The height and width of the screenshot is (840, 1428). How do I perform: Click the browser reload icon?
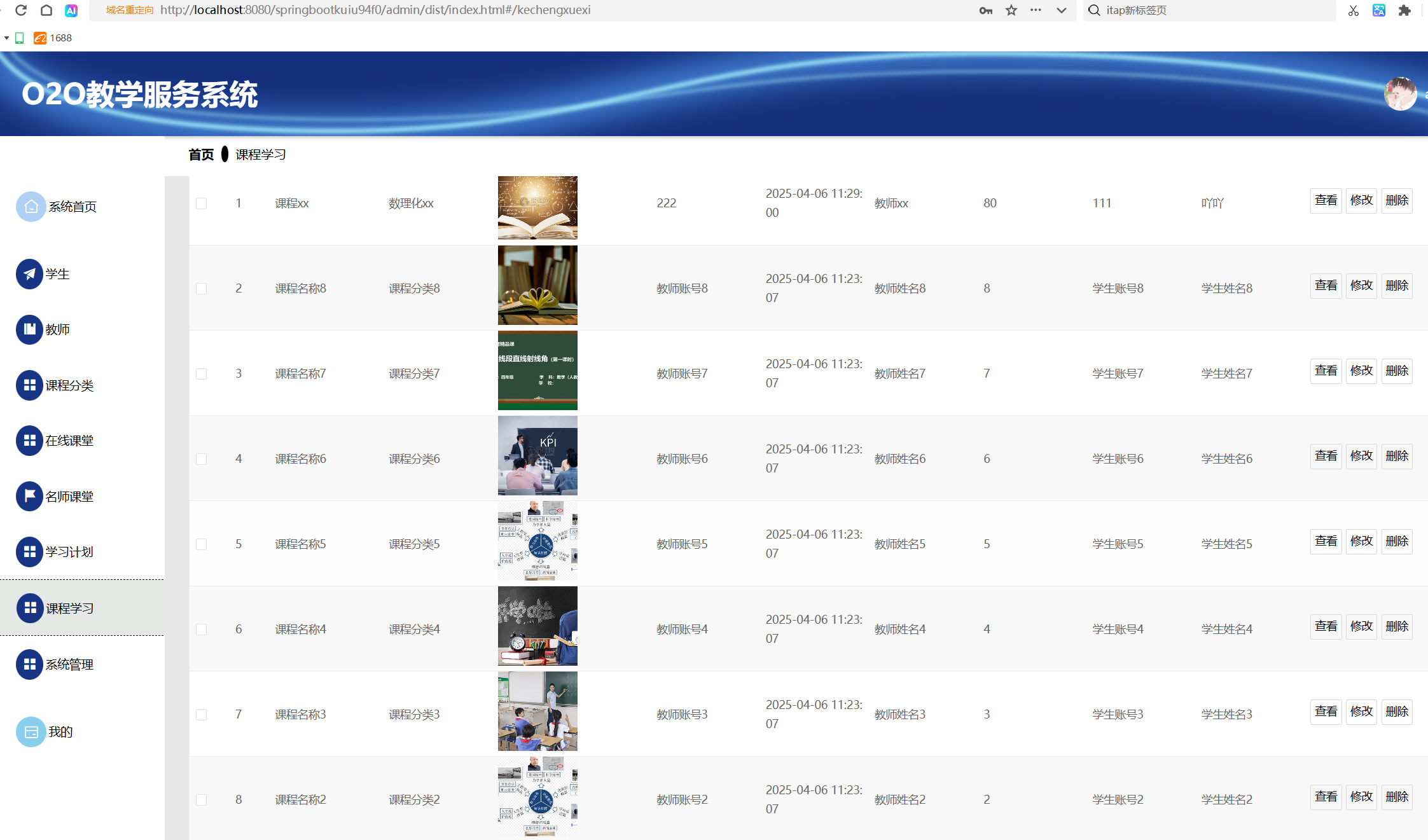click(x=21, y=10)
